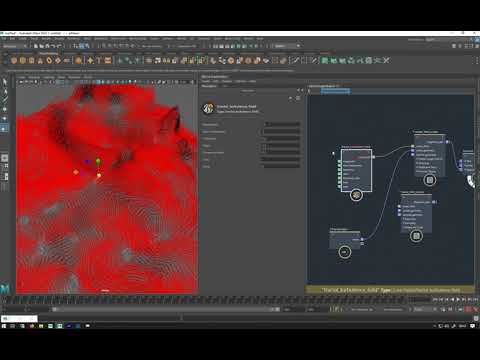The width and height of the screenshot is (480, 360).
Task: Click the turbulence field node in graph
Action: (356, 170)
